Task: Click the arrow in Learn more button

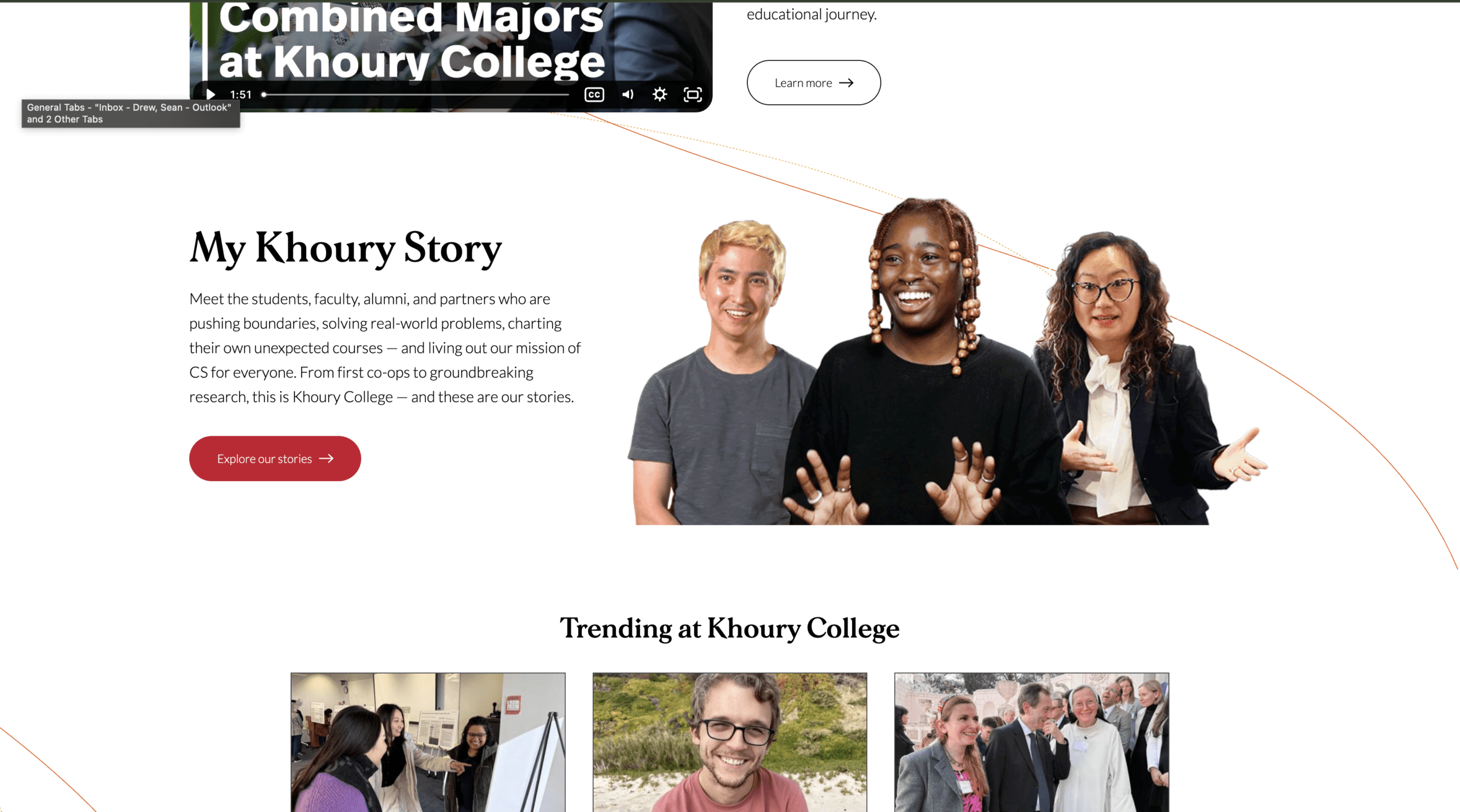Action: (x=846, y=83)
